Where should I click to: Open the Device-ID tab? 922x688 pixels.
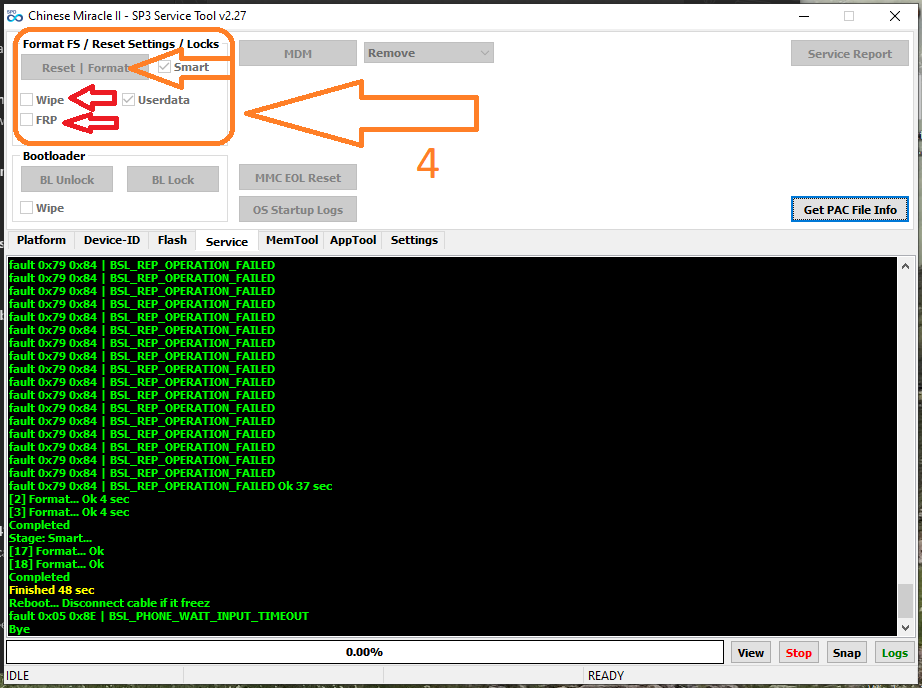[112, 240]
